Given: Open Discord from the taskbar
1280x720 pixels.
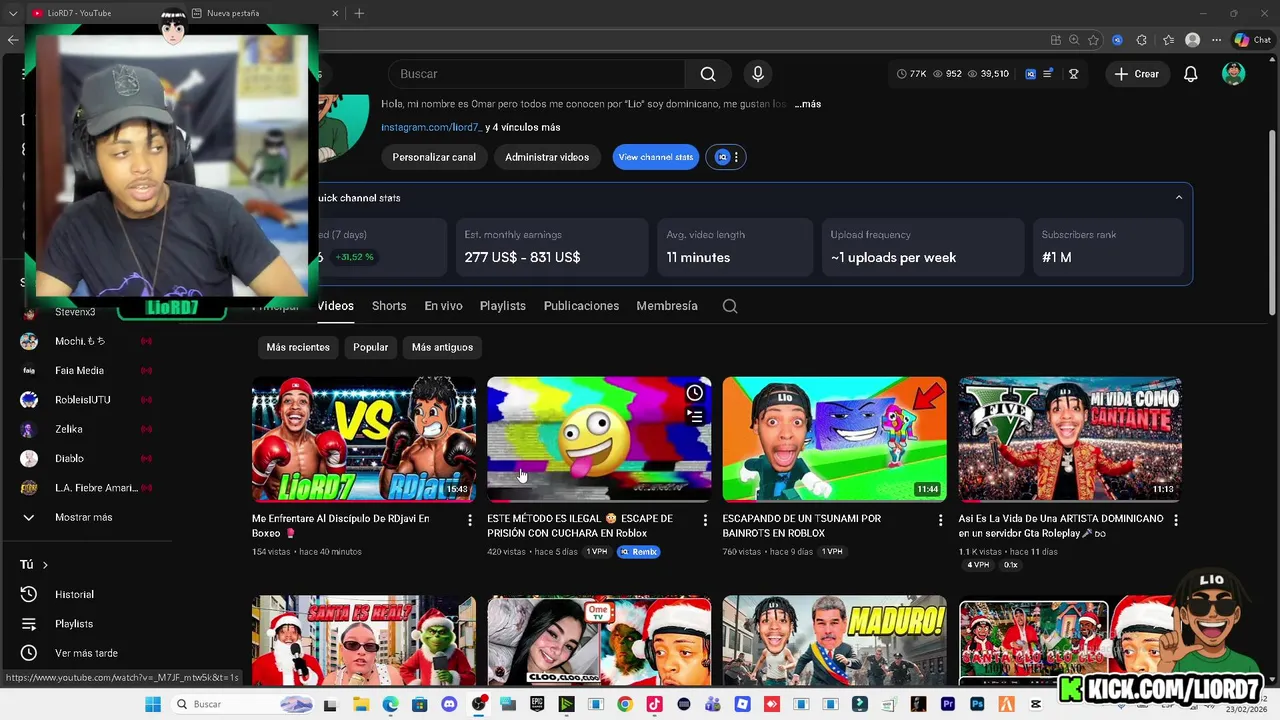Looking at the screenshot, I should (x=449, y=704).
